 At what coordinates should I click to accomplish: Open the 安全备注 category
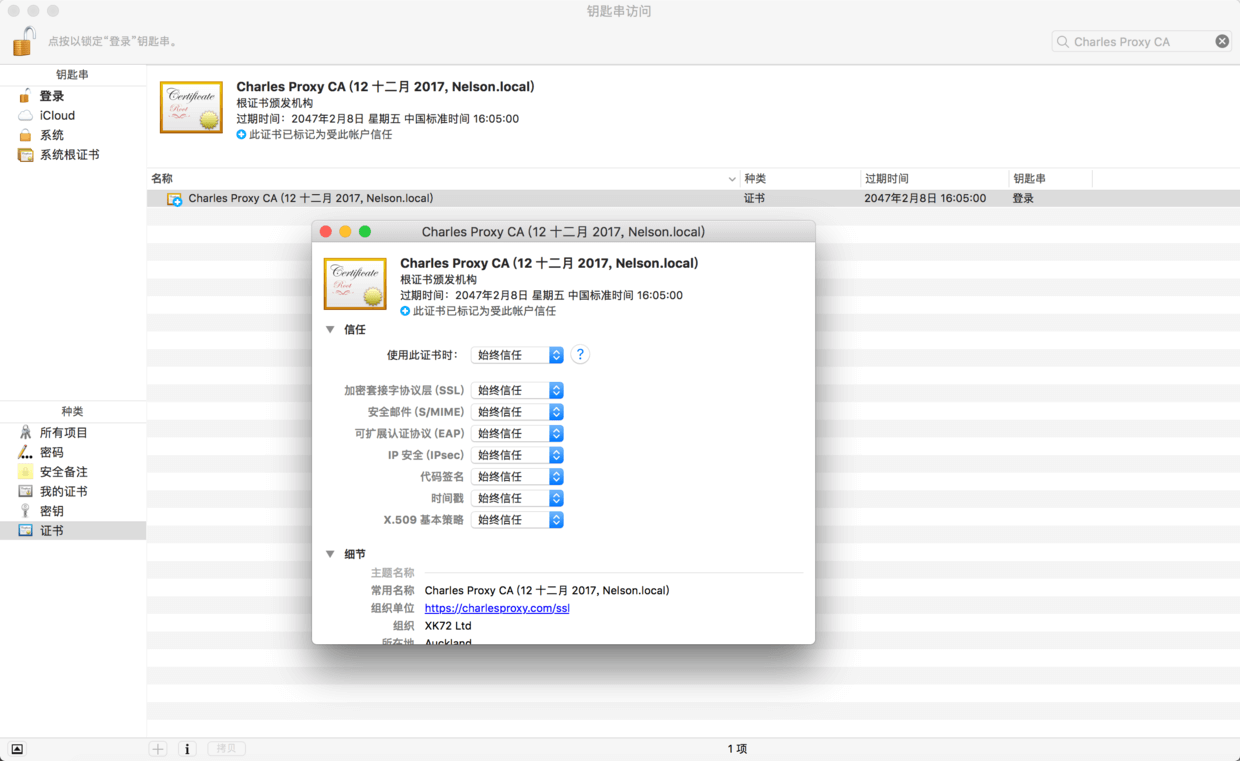[63, 472]
